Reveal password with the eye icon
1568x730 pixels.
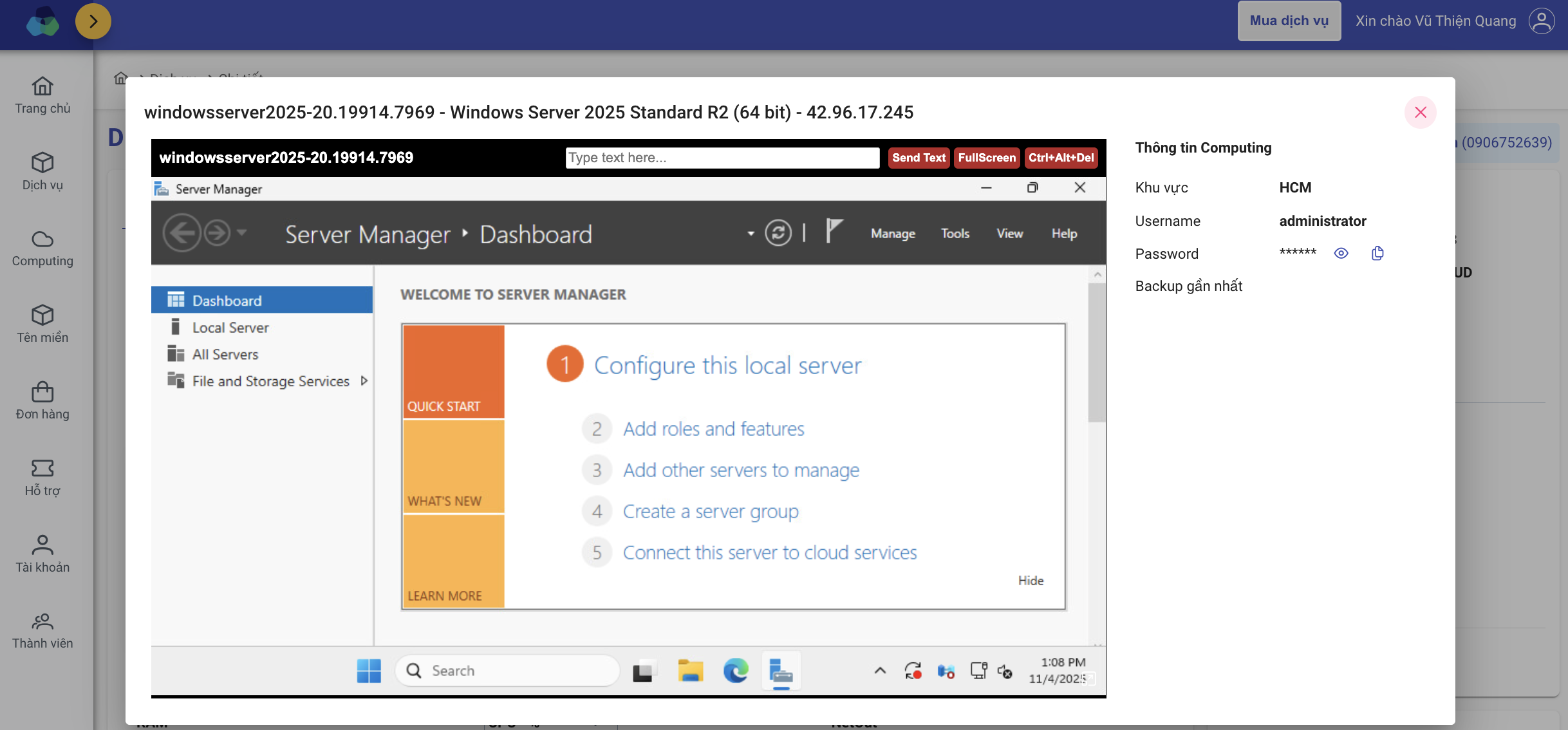tap(1341, 253)
